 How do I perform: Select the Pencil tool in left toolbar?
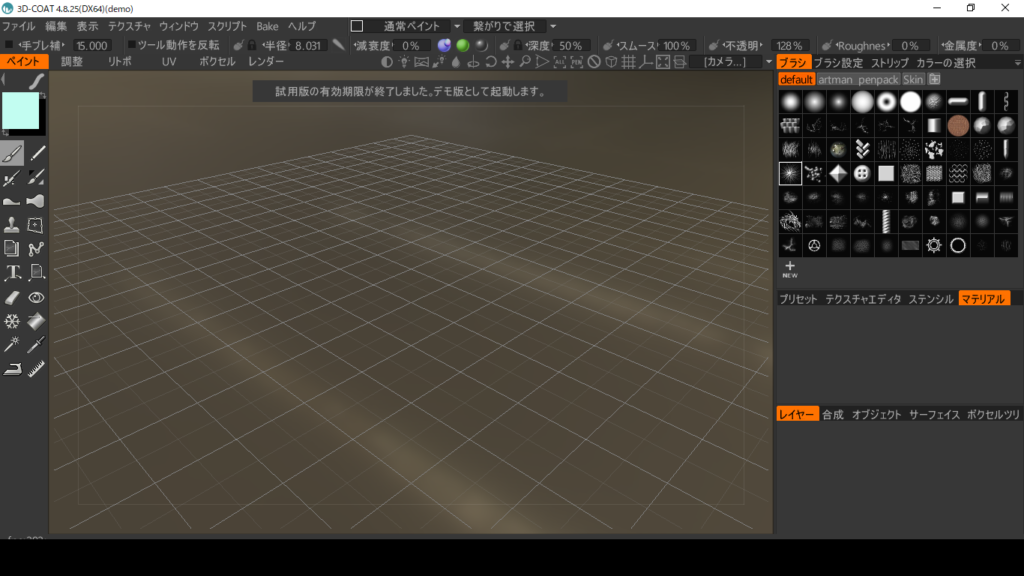click(x=37, y=153)
